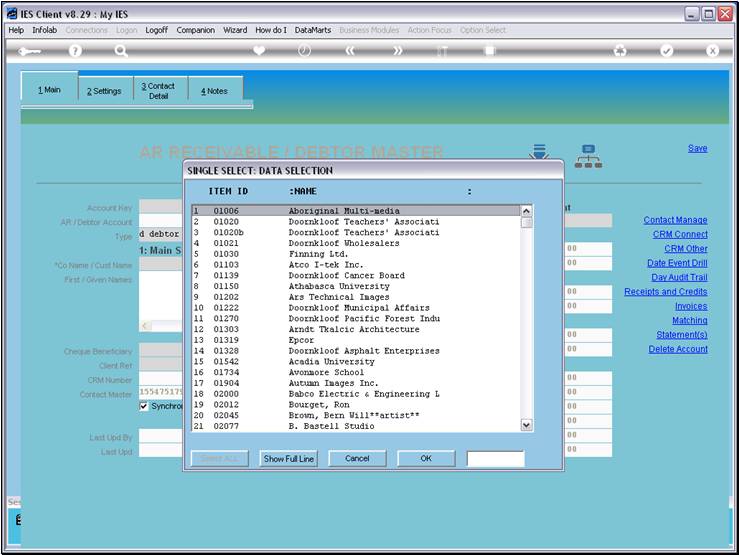This screenshot has height=555, width=739.
Task: Click the IES Client title bar icon
Action: [12, 14]
